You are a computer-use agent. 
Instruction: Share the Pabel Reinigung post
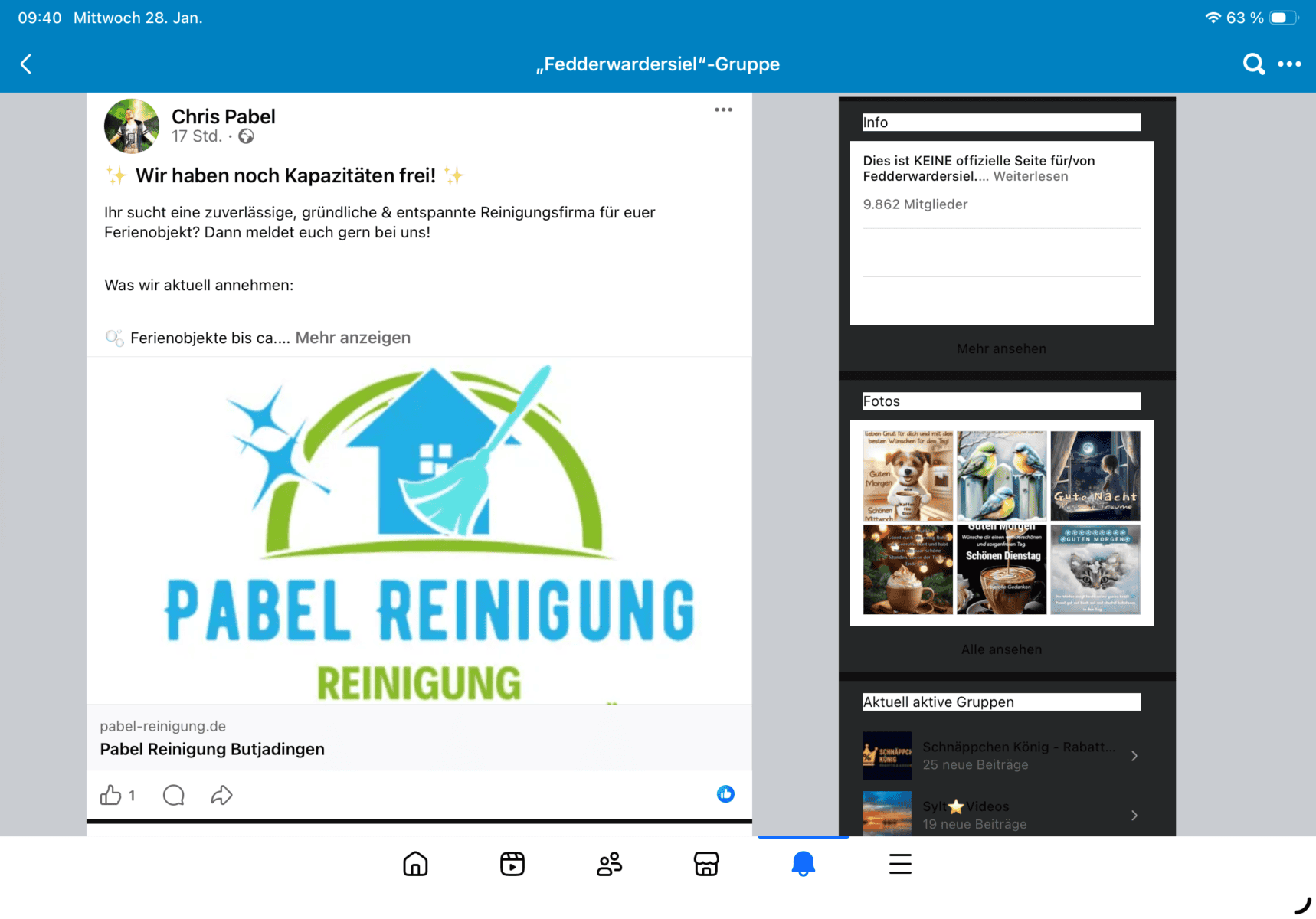(221, 795)
